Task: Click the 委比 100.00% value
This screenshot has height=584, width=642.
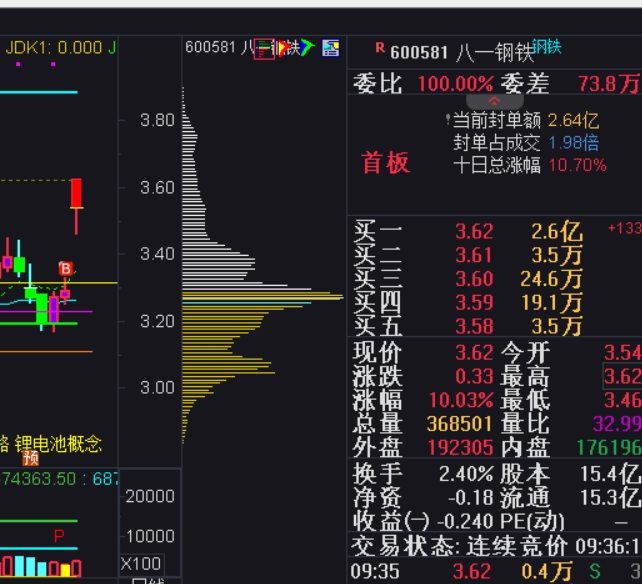Action: click(455, 84)
